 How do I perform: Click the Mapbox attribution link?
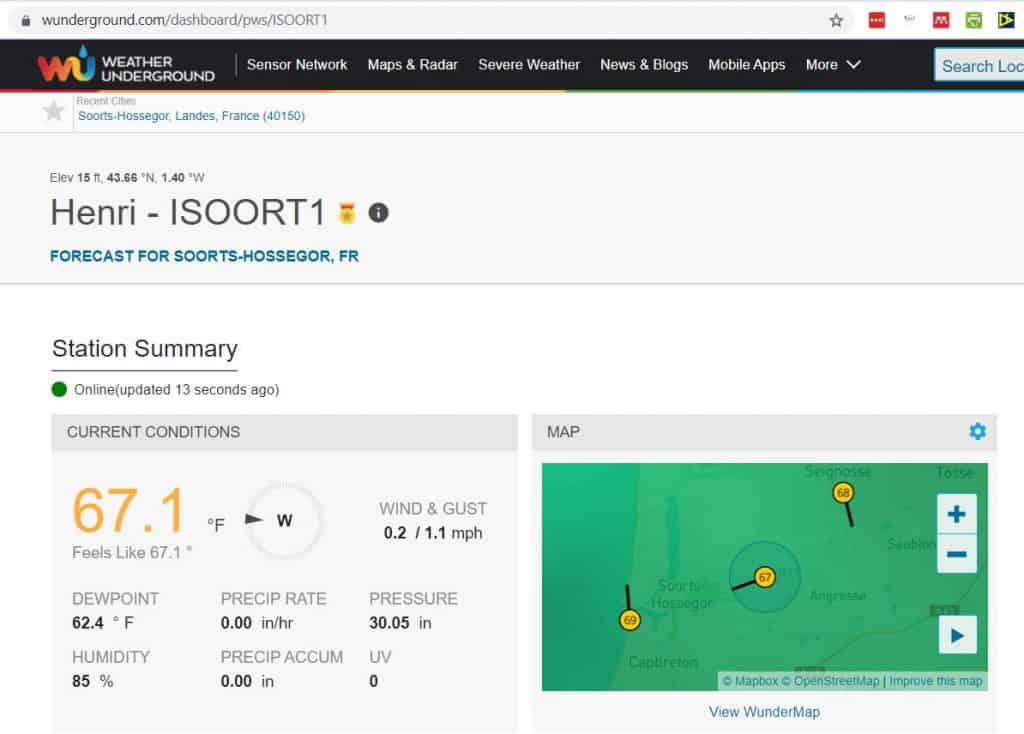tap(750, 681)
